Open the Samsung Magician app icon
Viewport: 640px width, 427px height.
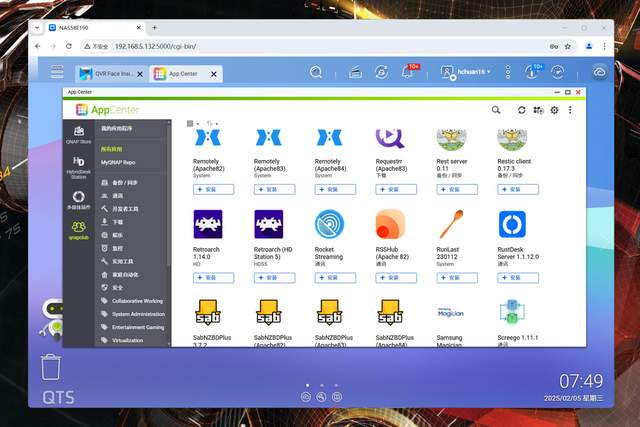coord(451,313)
